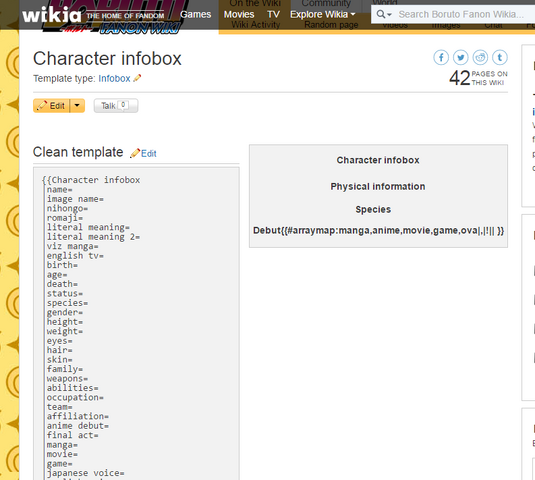Share page on Twitter
The width and height of the screenshot is (535, 480).
(x=461, y=57)
